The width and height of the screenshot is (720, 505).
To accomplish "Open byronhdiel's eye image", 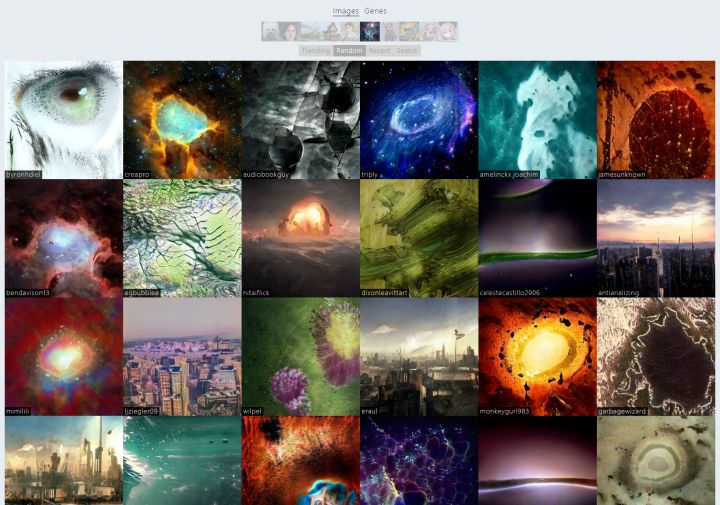I will click(x=64, y=120).
